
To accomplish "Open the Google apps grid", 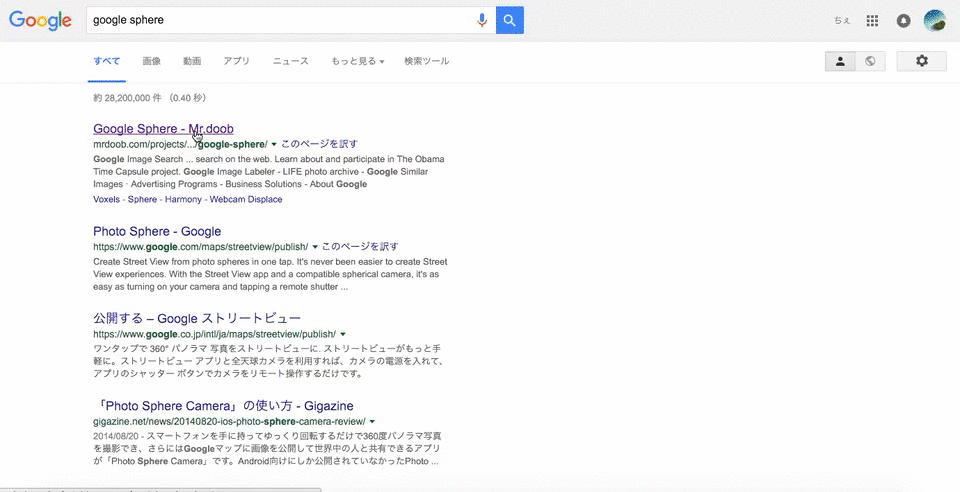I will (x=872, y=21).
